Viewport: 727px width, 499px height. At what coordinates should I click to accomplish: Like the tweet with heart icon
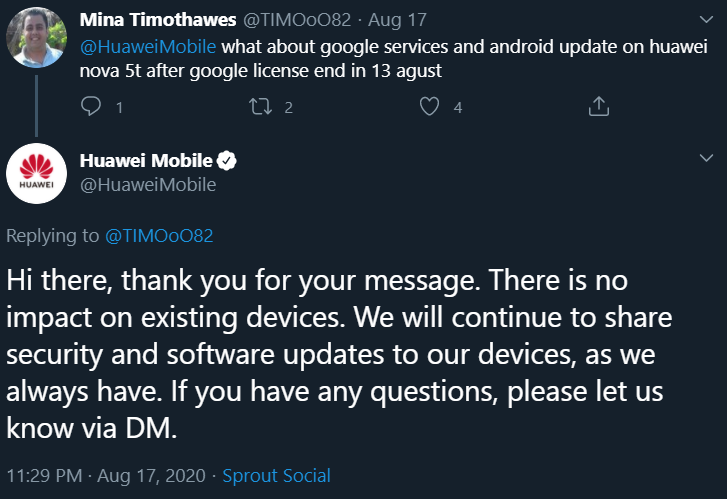click(429, 106)
